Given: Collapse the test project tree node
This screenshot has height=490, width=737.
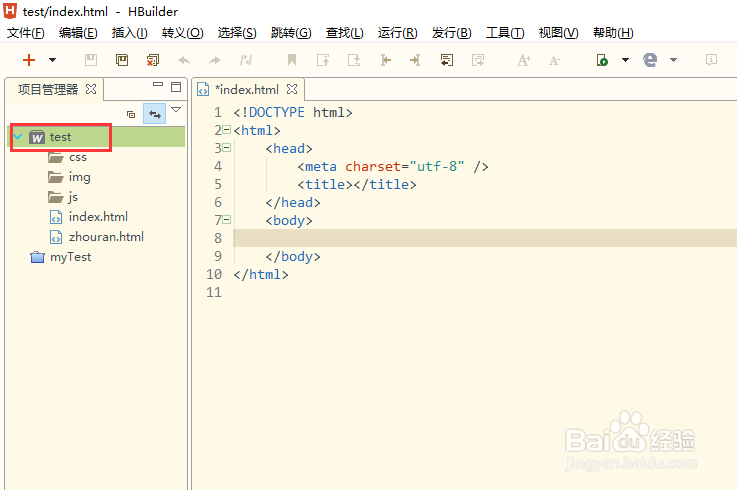Looking at the screenshot, I should pos(18,137).
